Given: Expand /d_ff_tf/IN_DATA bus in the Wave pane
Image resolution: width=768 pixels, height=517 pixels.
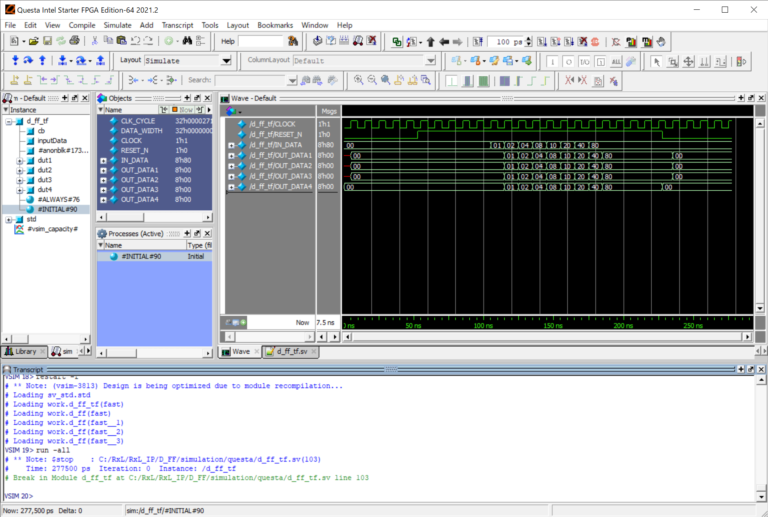Looking at the screenshot, I should click(x=231, y=145).
